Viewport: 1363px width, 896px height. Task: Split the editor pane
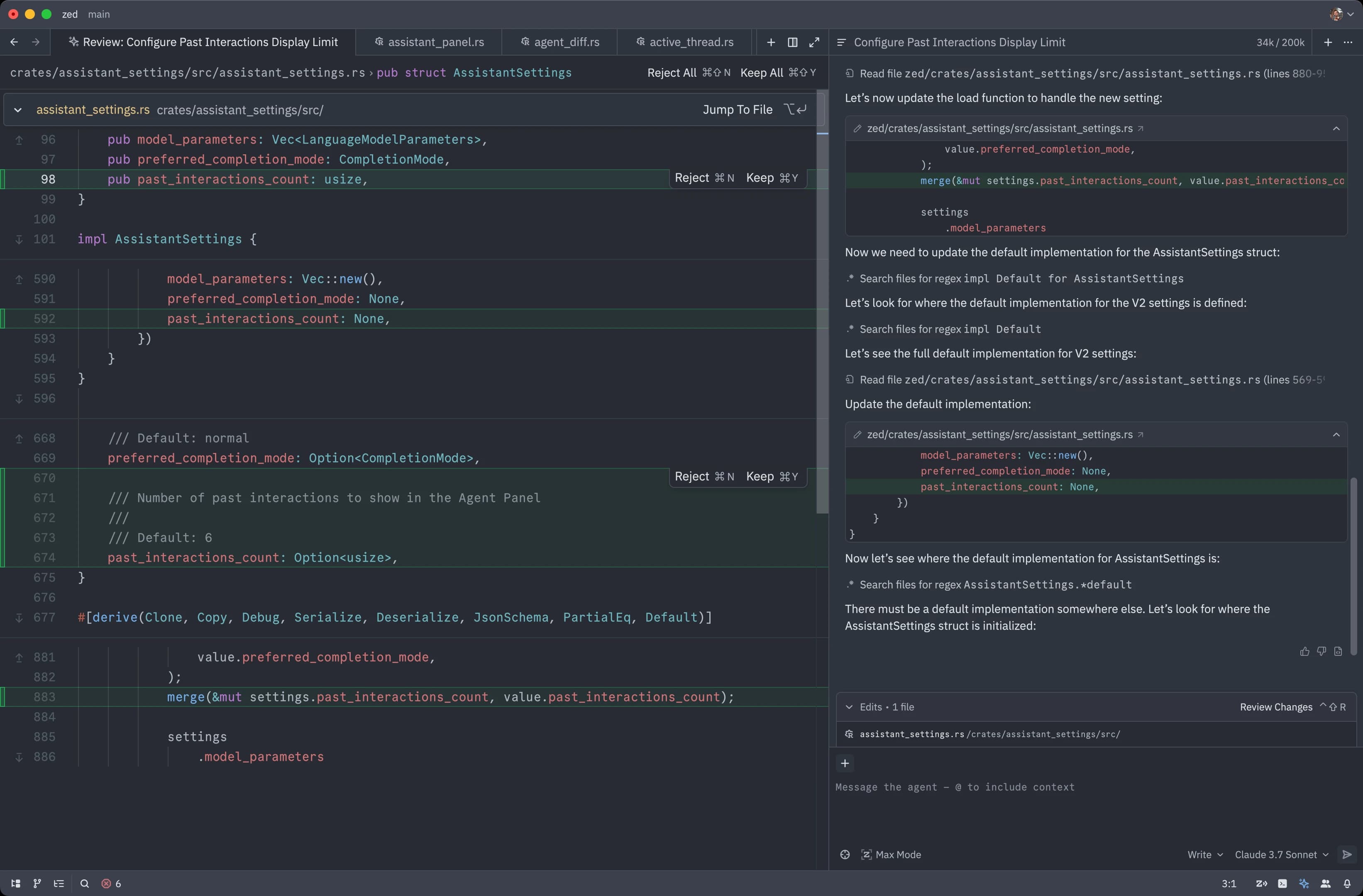click(793, 42)
